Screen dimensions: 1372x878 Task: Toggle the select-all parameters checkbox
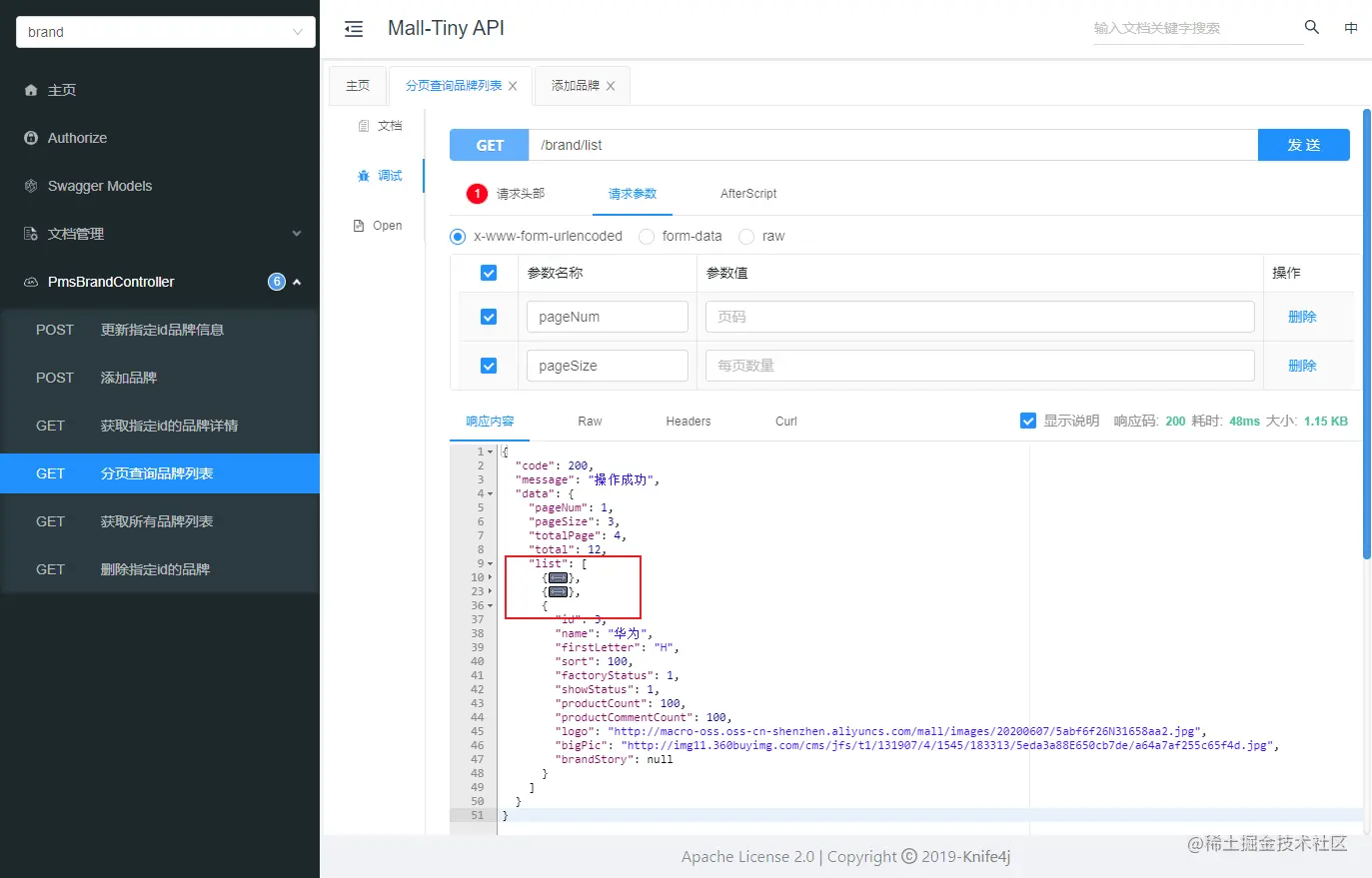point(489,273)
